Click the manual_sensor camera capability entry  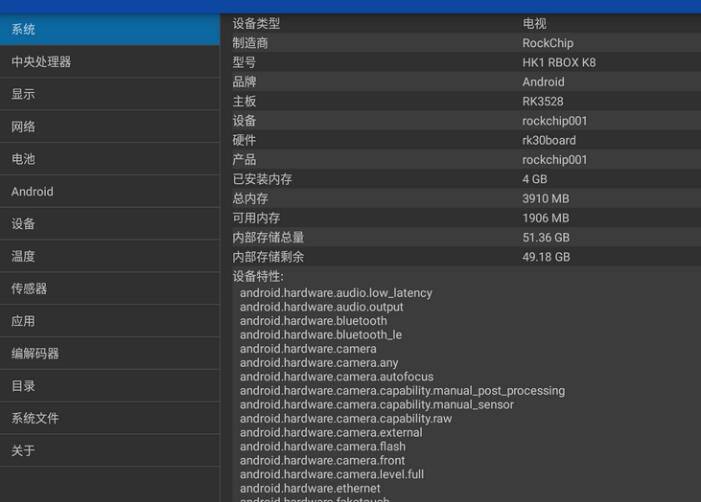(x=376, y=405)
